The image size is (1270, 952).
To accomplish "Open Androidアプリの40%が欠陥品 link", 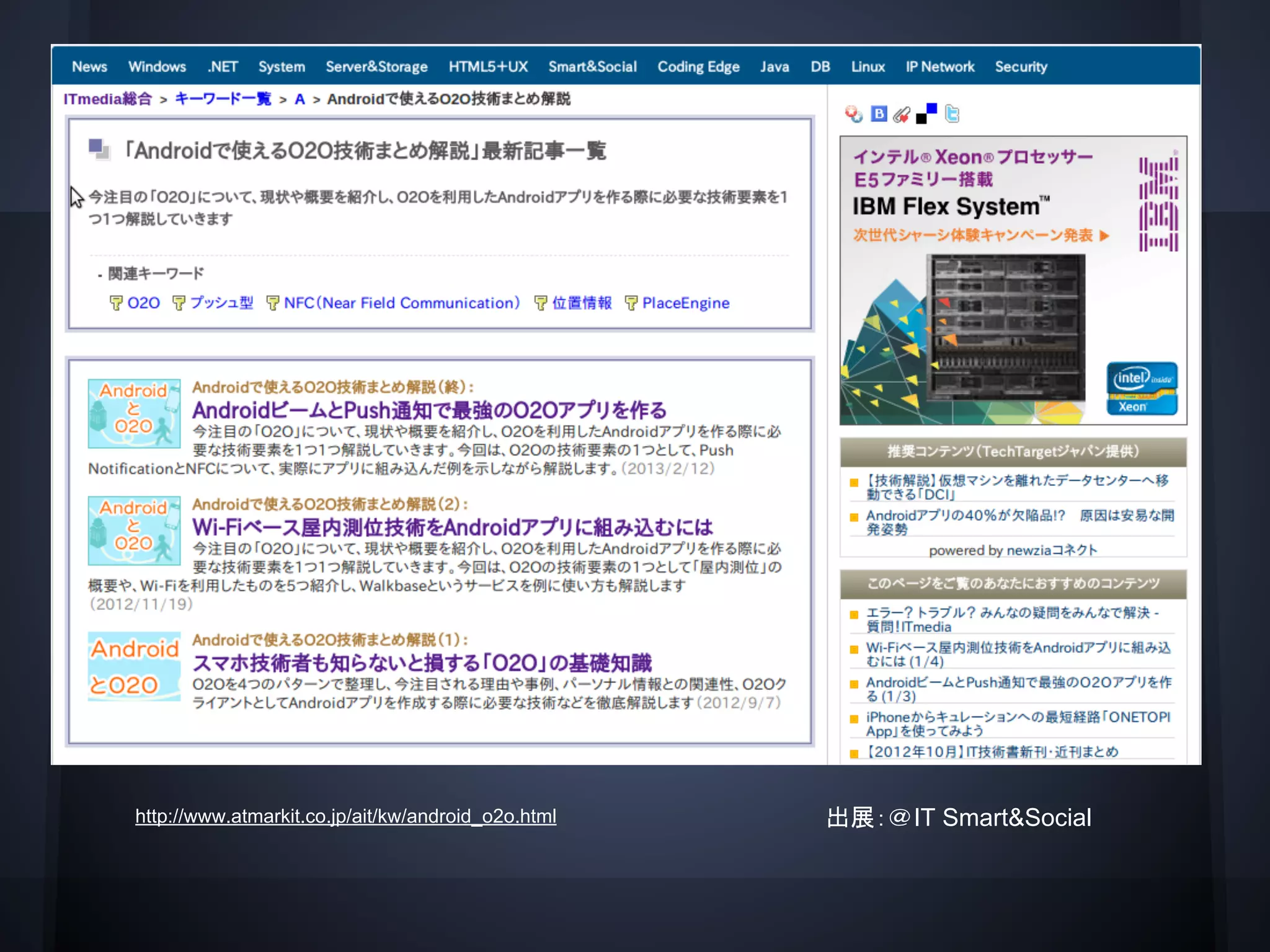I will (x=1019, y=522).
